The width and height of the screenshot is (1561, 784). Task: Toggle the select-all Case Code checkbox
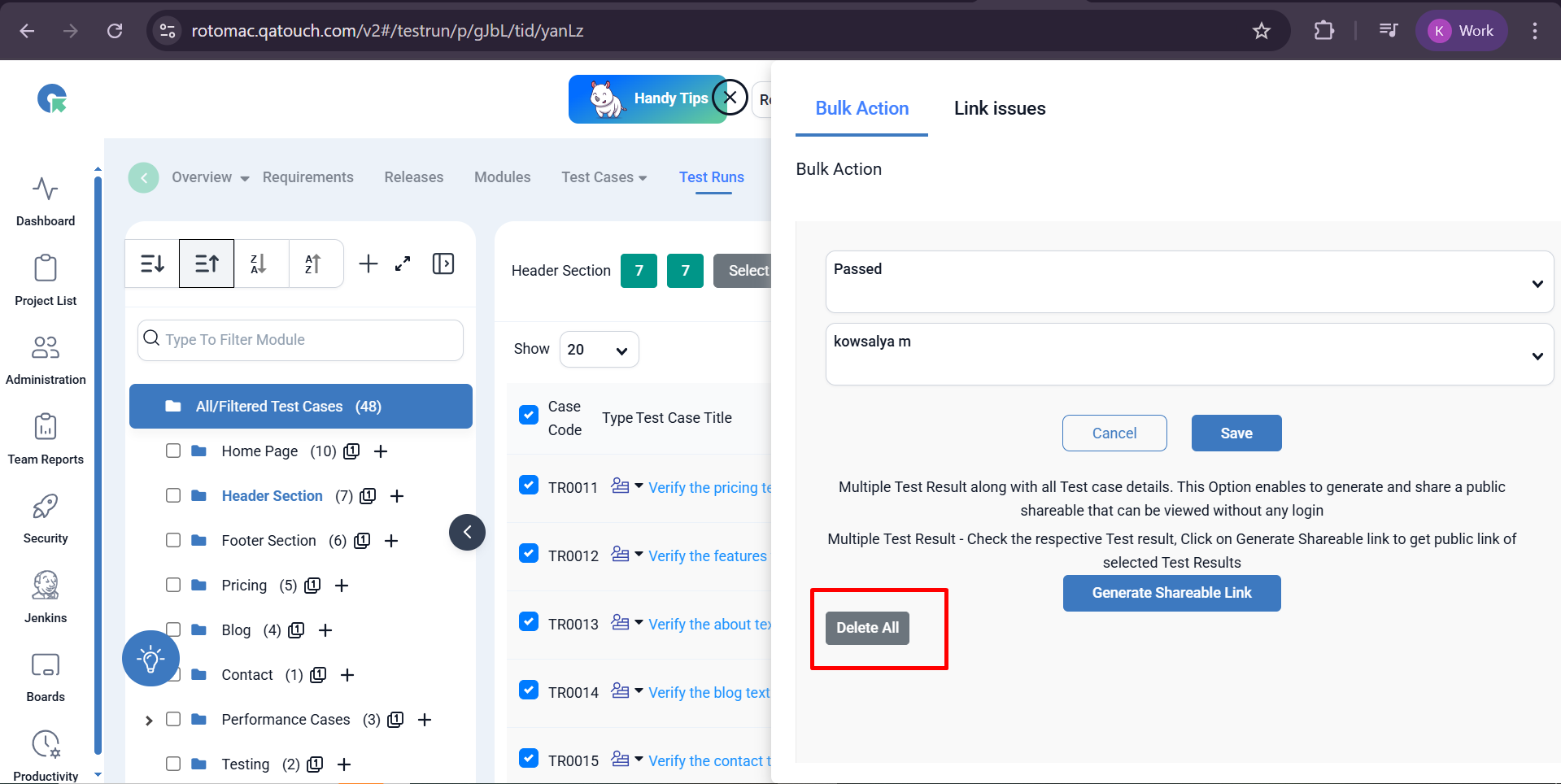[x=529, y=415]
